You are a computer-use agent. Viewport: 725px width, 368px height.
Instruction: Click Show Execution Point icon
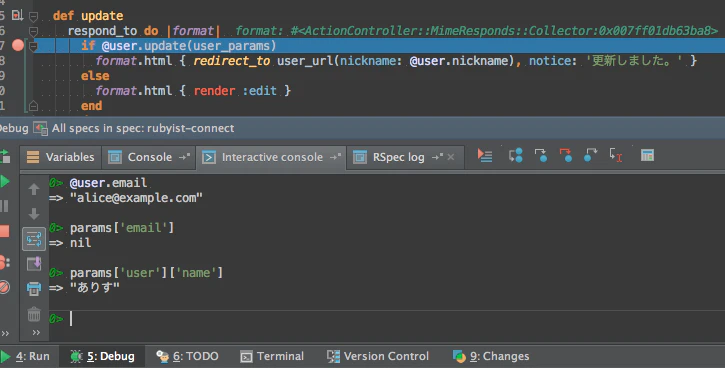[x=485, y=156]
